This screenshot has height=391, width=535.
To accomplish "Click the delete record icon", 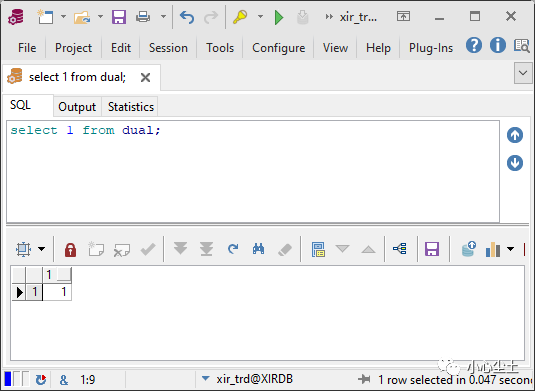I will point(122,250).
